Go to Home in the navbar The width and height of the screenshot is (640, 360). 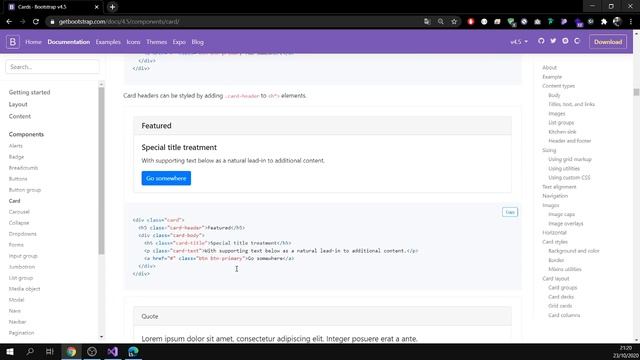click(33, 42)
